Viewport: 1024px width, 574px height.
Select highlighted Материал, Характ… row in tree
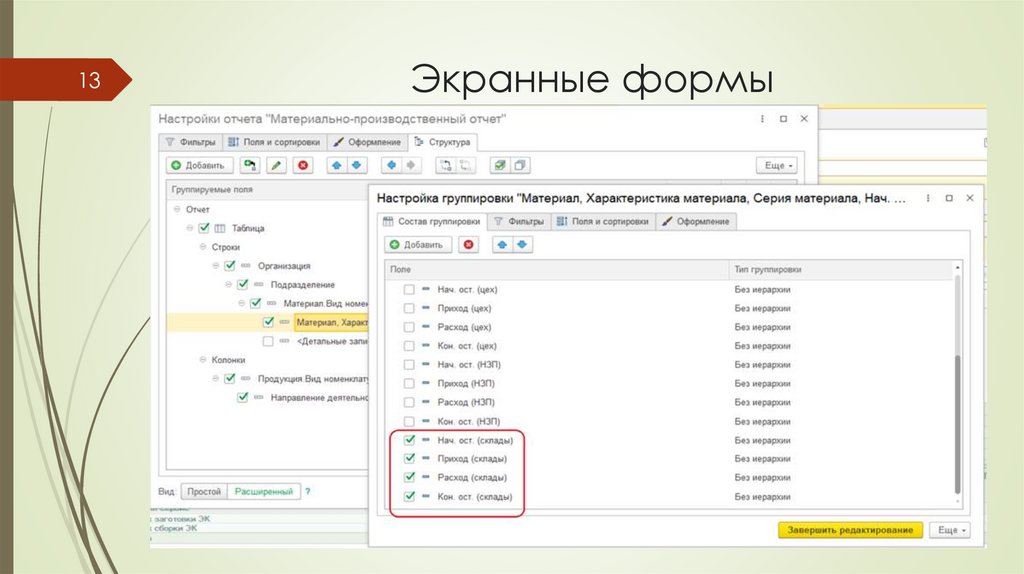click(x=268, y=323)
